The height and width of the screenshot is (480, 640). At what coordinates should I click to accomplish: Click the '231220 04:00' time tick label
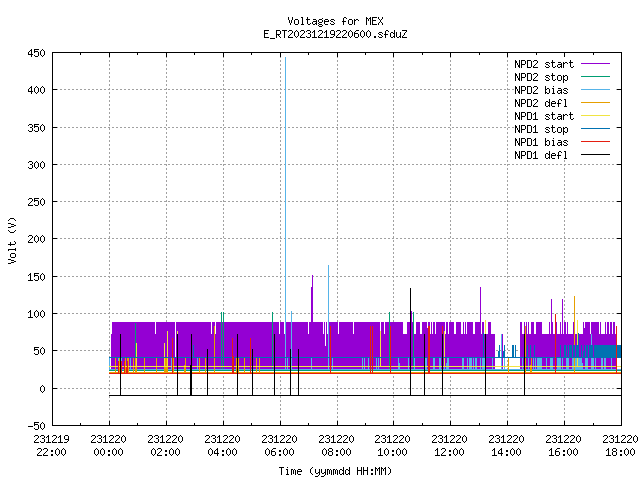click(222, 446)
